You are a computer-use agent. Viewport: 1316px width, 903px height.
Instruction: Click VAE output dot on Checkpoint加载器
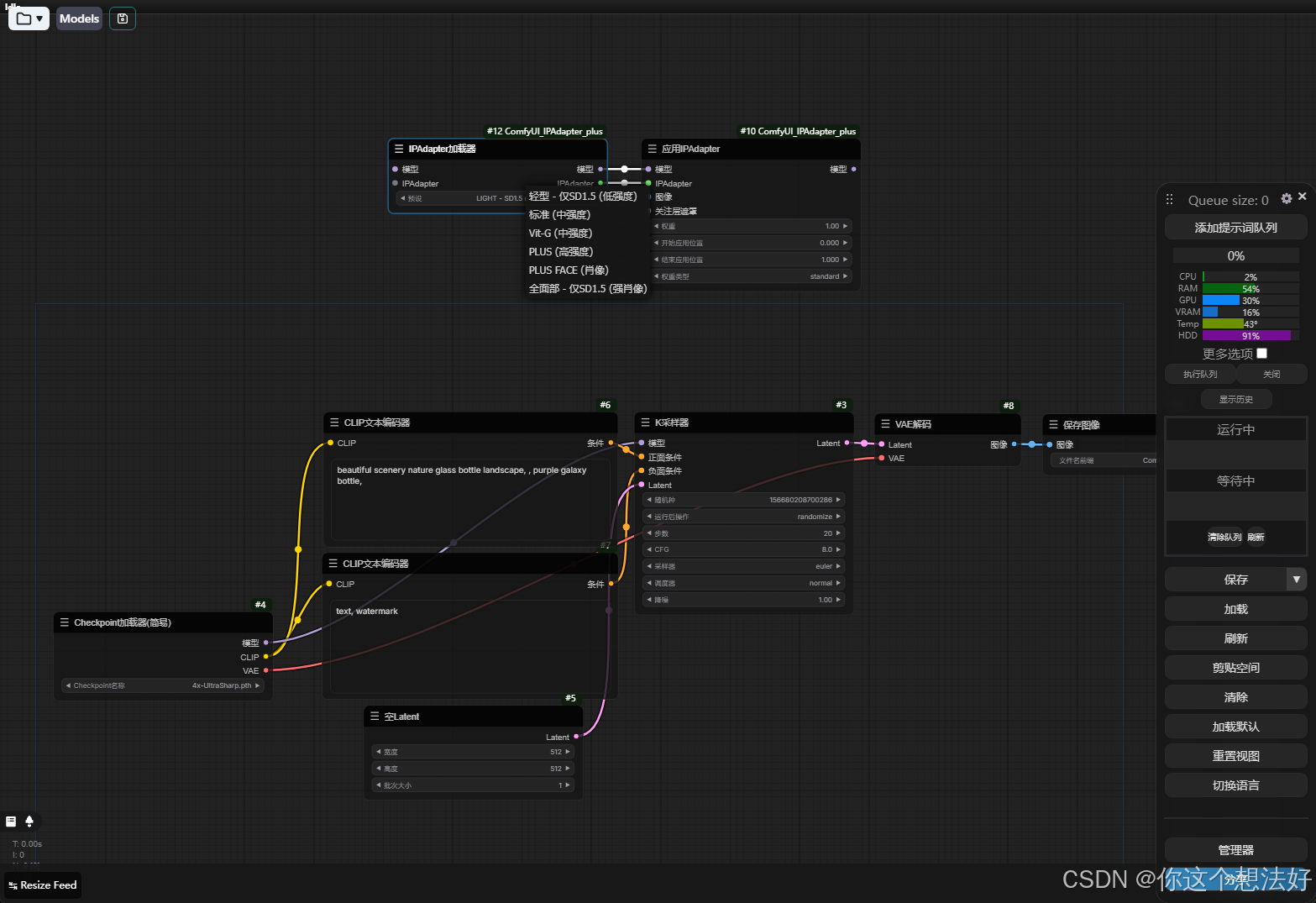click(266, 670)
